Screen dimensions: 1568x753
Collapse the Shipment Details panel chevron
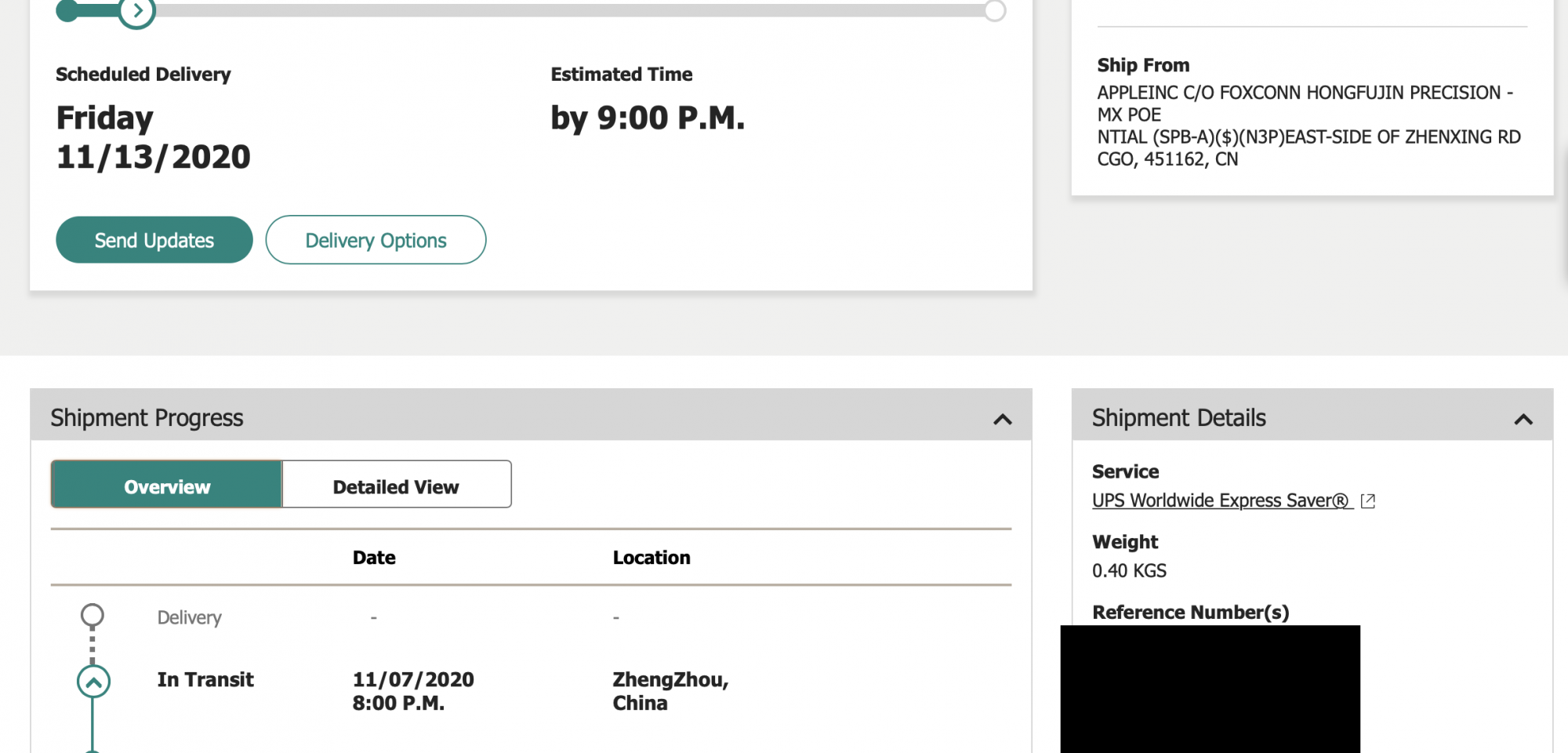pos(1523,419)
